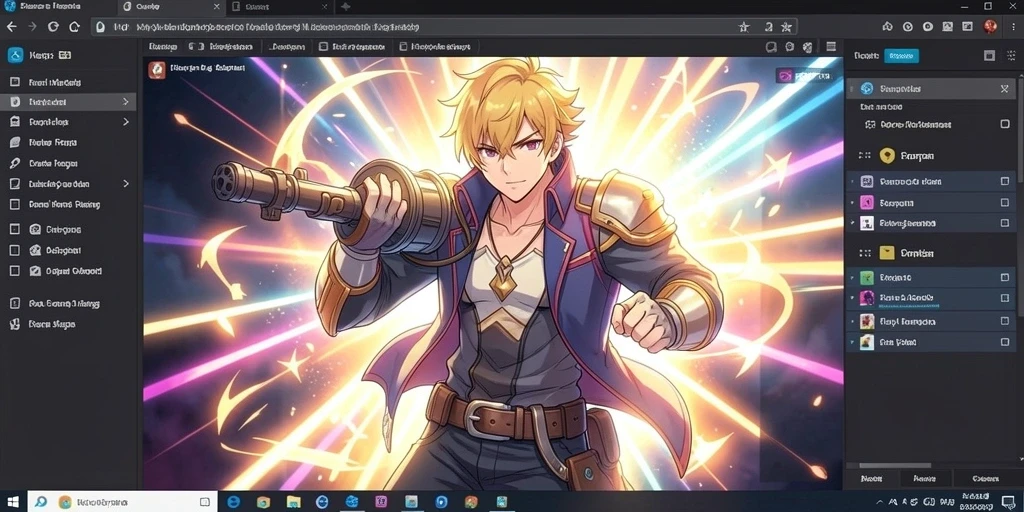
Task: Toggle the last checkbox item in canvas toolbar
Action: 404,47
